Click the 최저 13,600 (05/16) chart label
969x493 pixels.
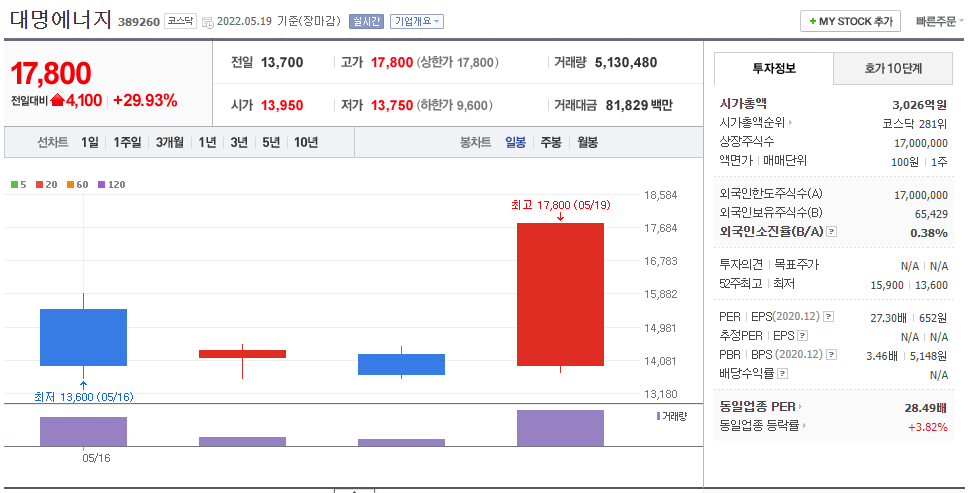(83, 397)
